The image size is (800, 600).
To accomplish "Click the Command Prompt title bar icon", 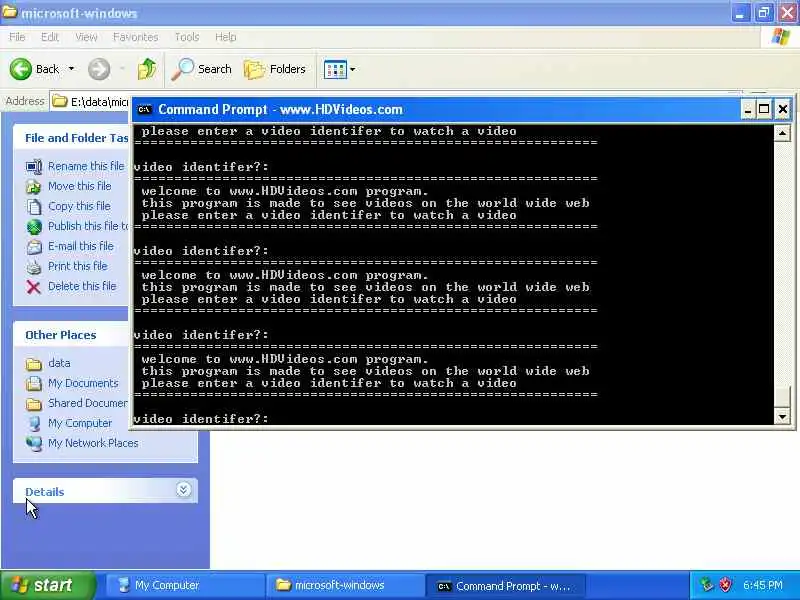I will [x=144, y=109].
